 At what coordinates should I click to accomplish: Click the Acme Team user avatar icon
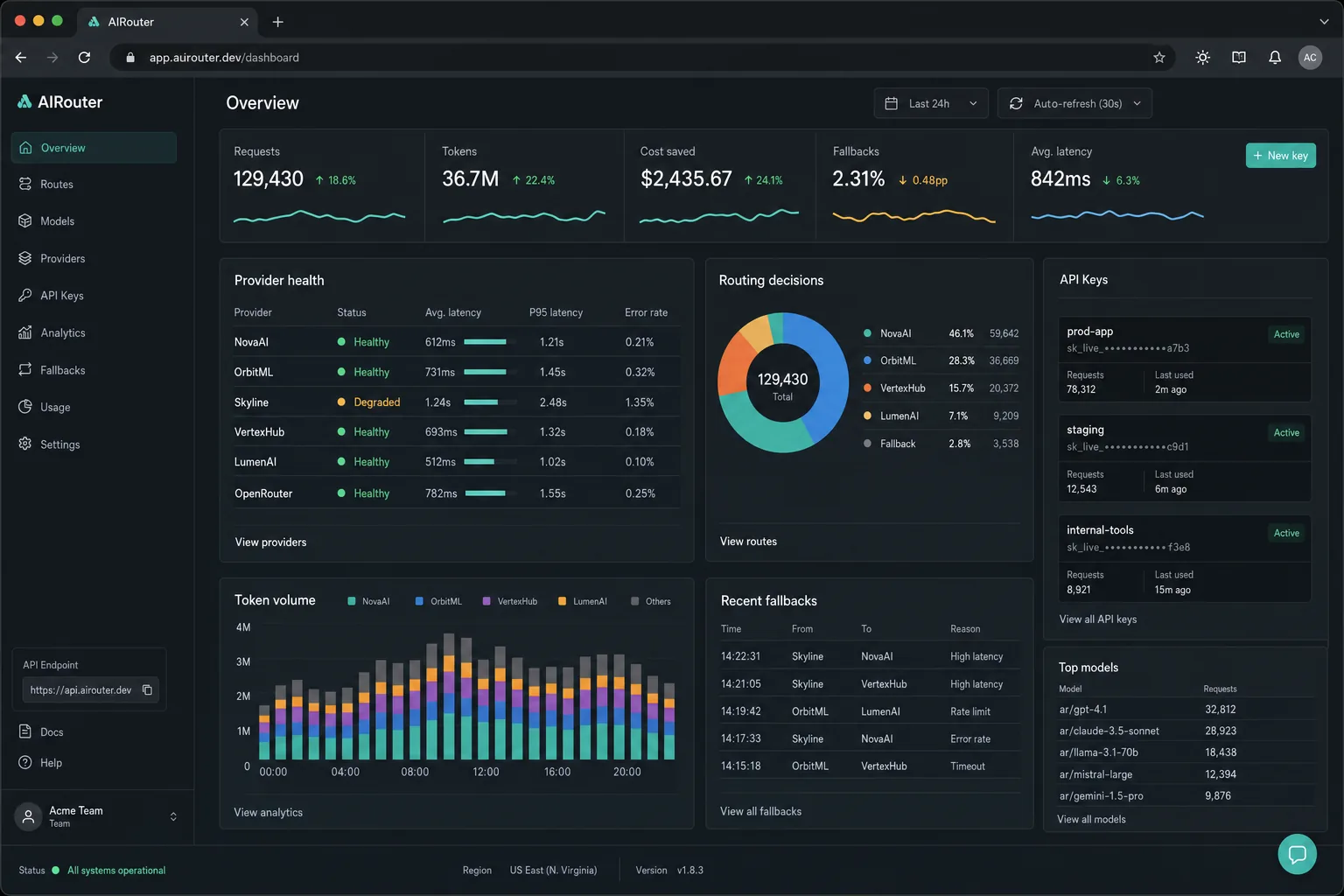click(28, 816)
